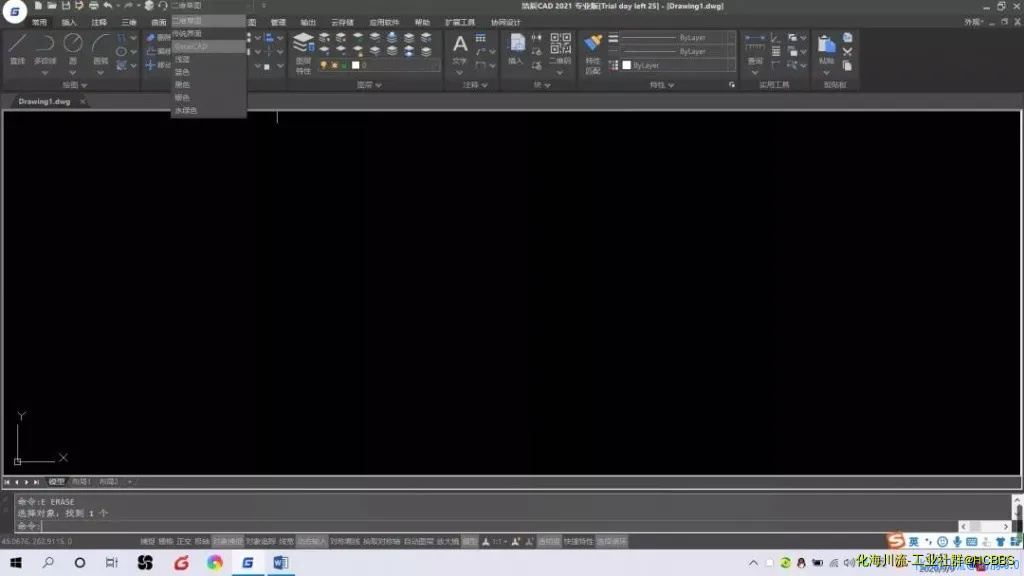Image resolution: width=1024 pixels, height=576 pixels.
Task: Select the Aqua (水绿色) theme option in dropdown
Action: (208, 110)
